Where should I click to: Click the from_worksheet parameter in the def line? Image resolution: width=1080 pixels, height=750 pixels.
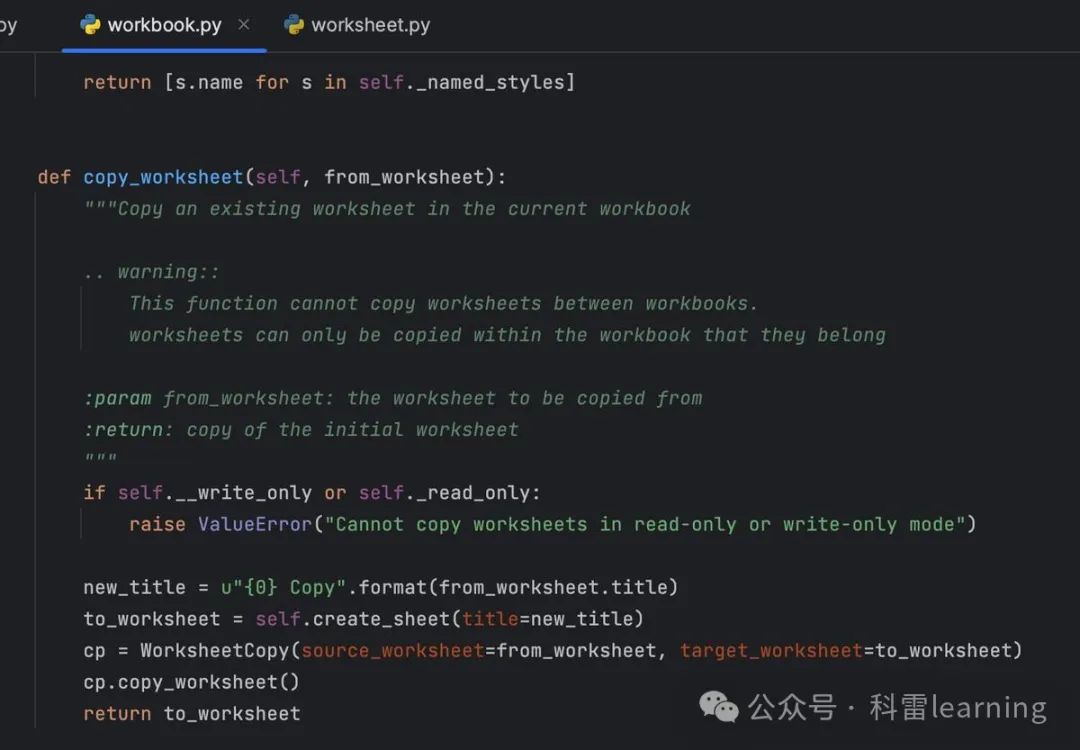(404, 178)
